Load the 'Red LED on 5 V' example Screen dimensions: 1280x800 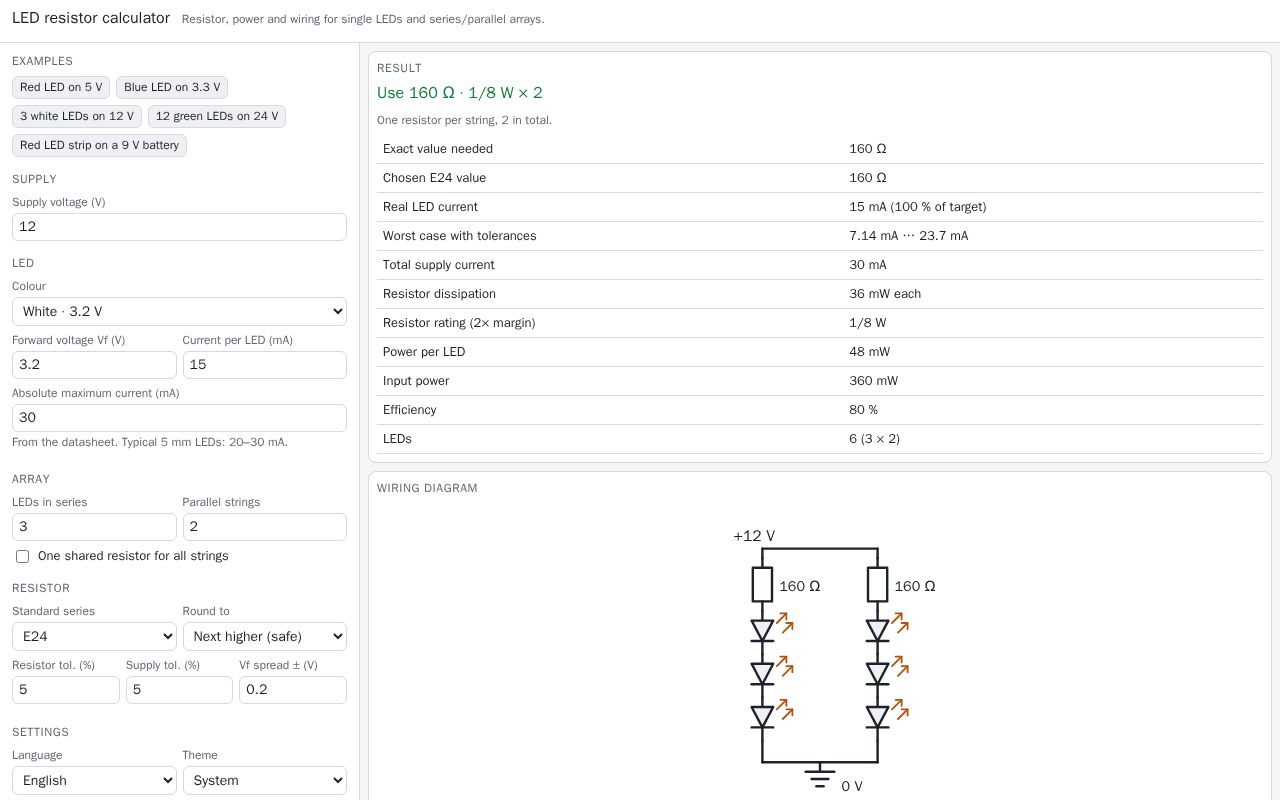(61, 87)
